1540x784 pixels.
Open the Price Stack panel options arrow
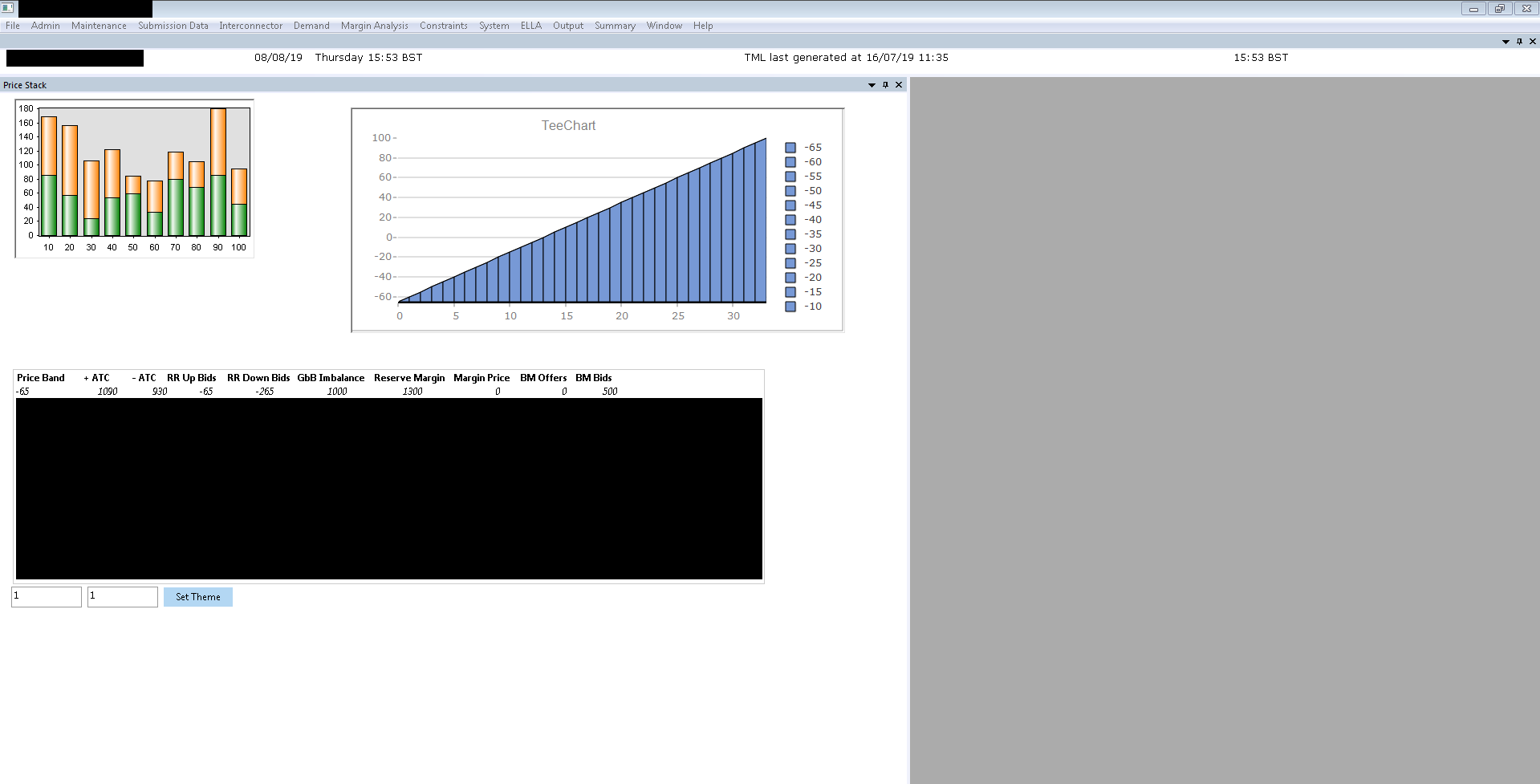click(872, 85)
